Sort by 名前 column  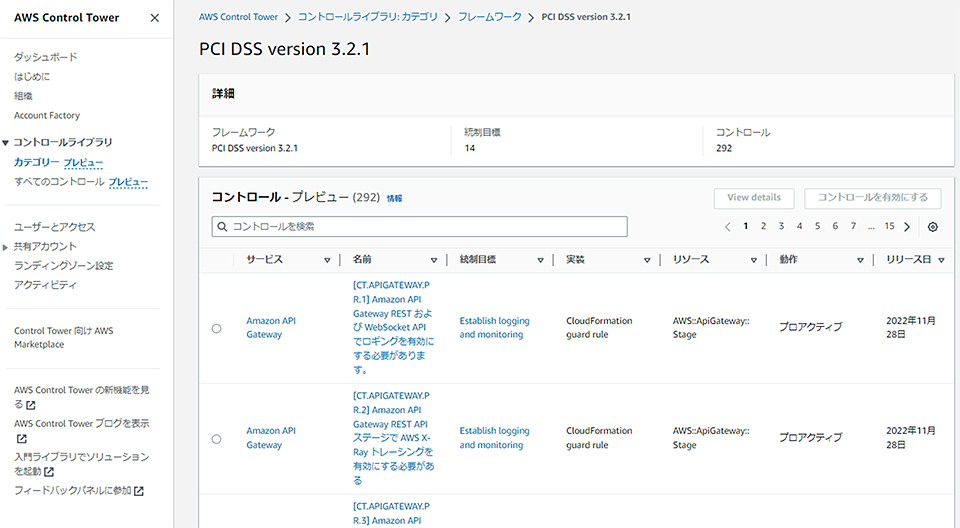click(x=433, y=260)
